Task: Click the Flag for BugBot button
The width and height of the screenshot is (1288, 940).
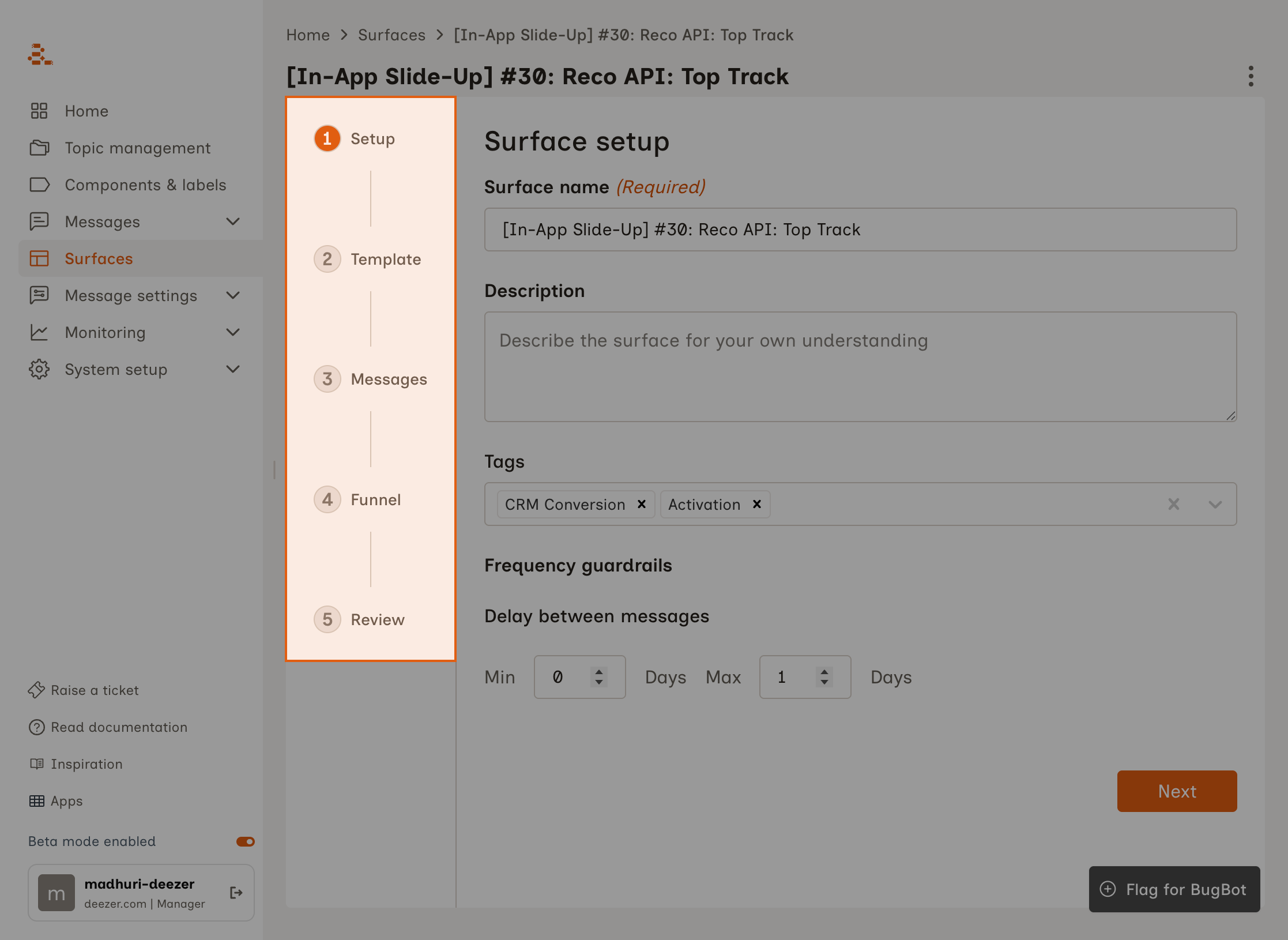Action: (1174, 889)
